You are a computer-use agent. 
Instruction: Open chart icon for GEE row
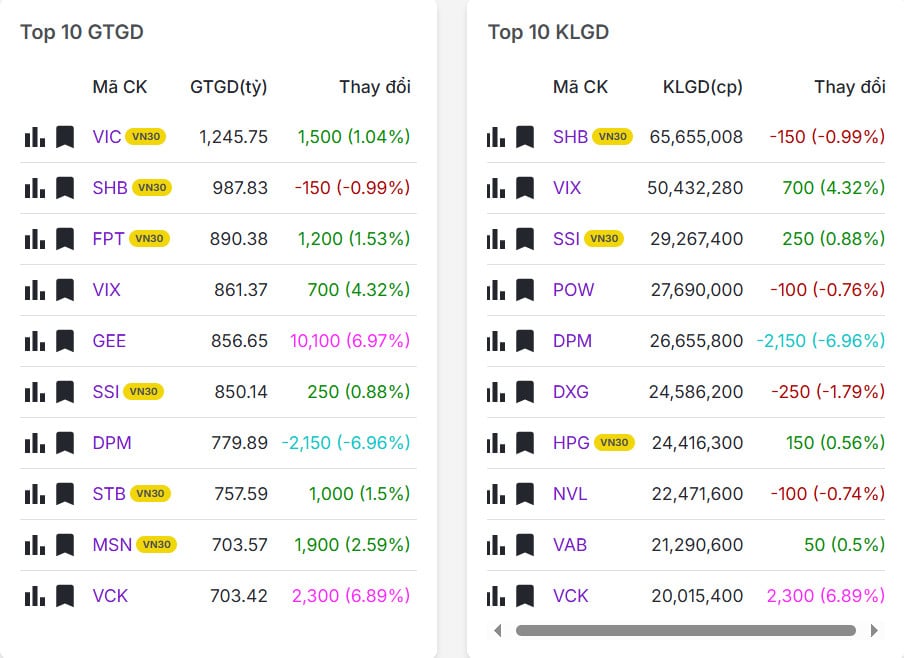pyautogui.click(x=35, y=341)
